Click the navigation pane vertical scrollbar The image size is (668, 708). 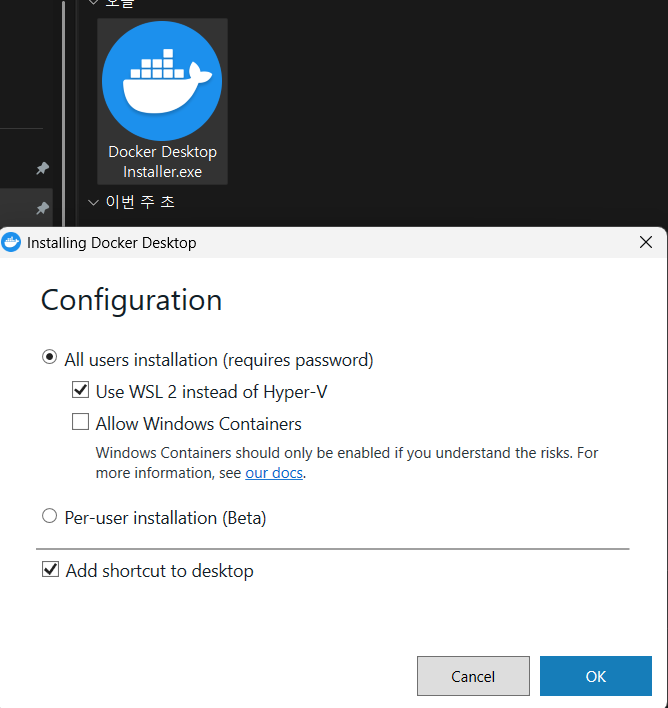point(64,113)
